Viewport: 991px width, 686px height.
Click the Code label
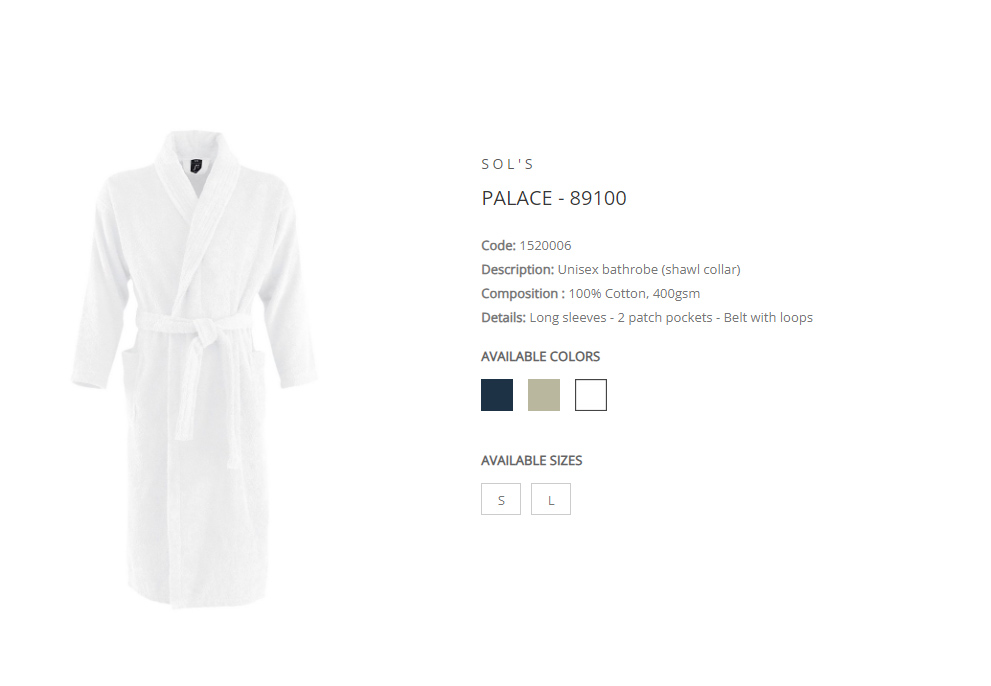click(x=499, y=245)
